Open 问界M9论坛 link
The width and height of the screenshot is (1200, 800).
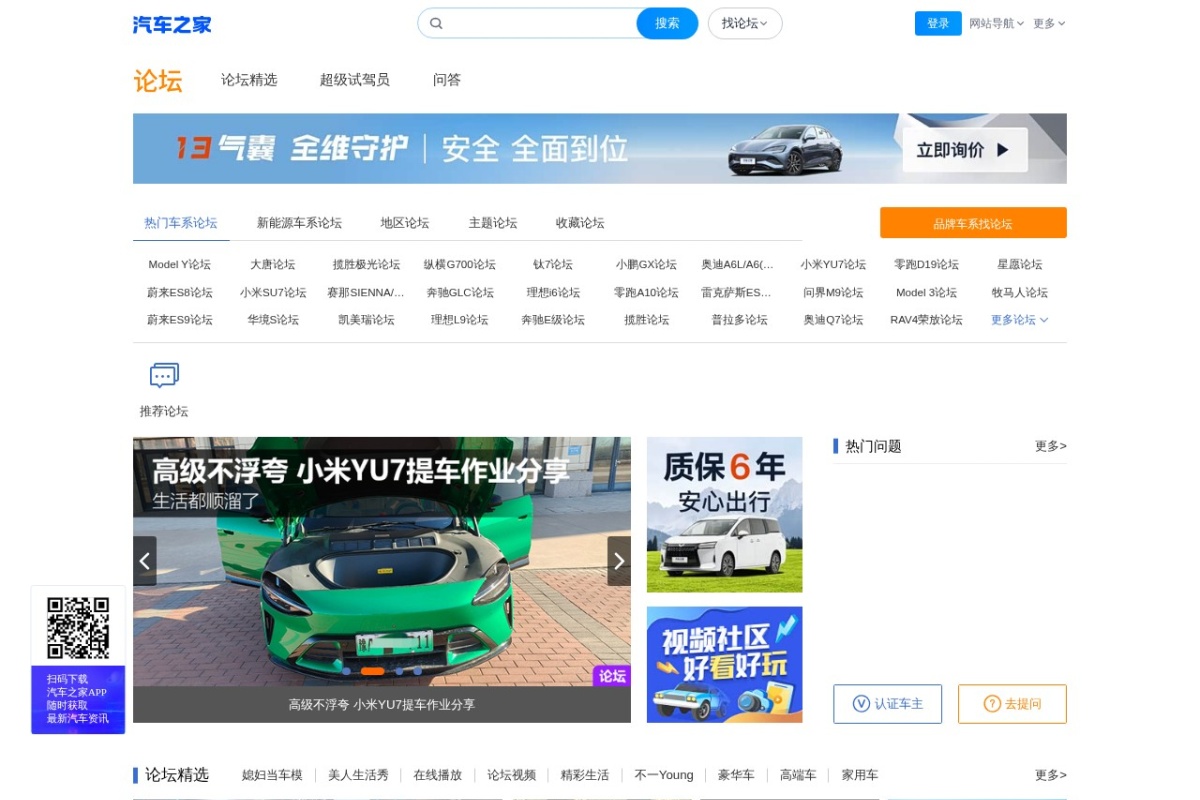(833, 293)
